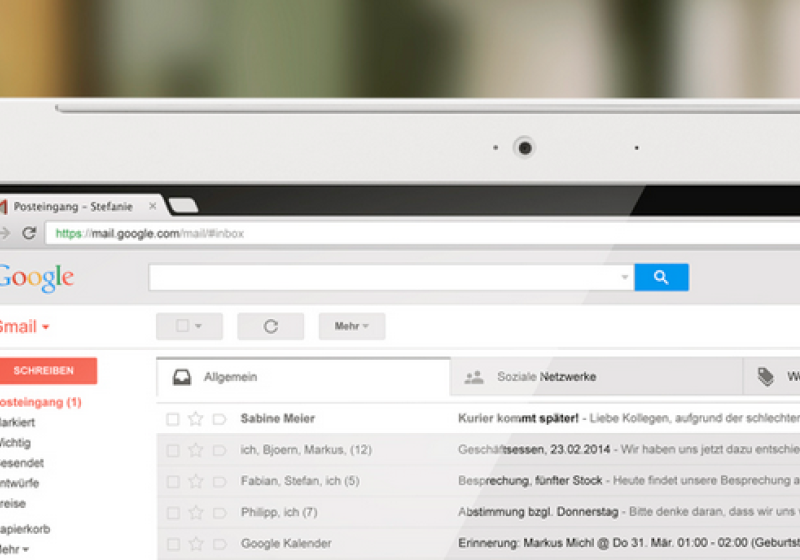Click the price tag tab icon

[x=765, y=377]
